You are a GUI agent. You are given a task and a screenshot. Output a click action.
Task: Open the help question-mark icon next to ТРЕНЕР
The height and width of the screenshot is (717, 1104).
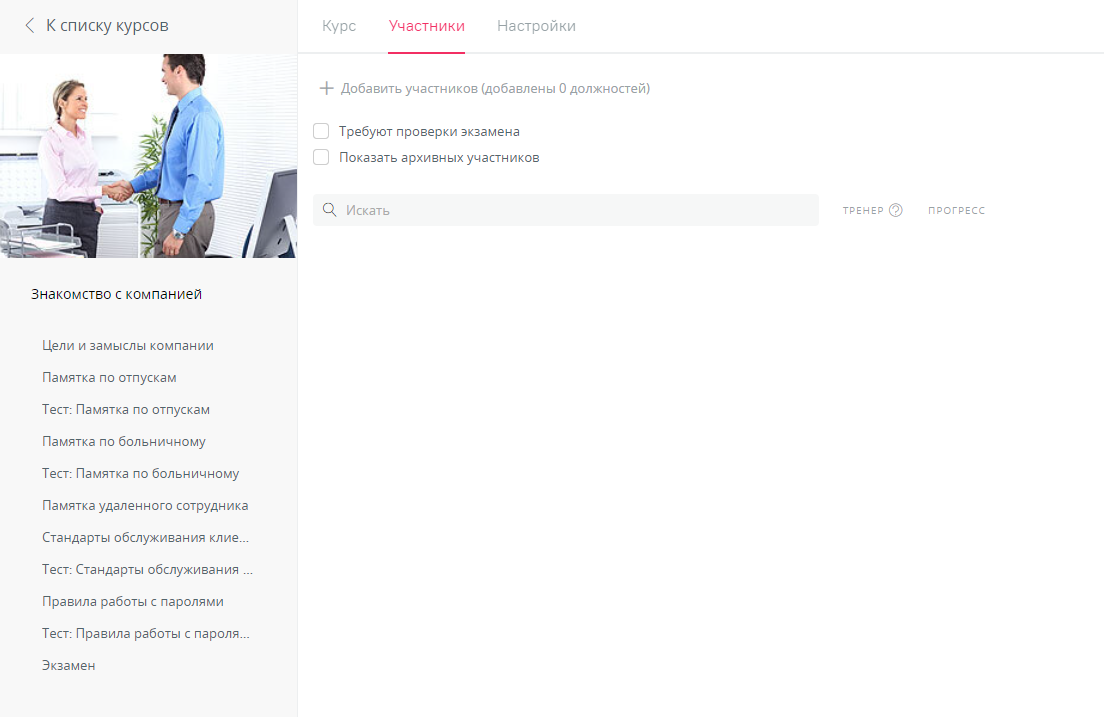pyautogui.click(x=894, y=209)
